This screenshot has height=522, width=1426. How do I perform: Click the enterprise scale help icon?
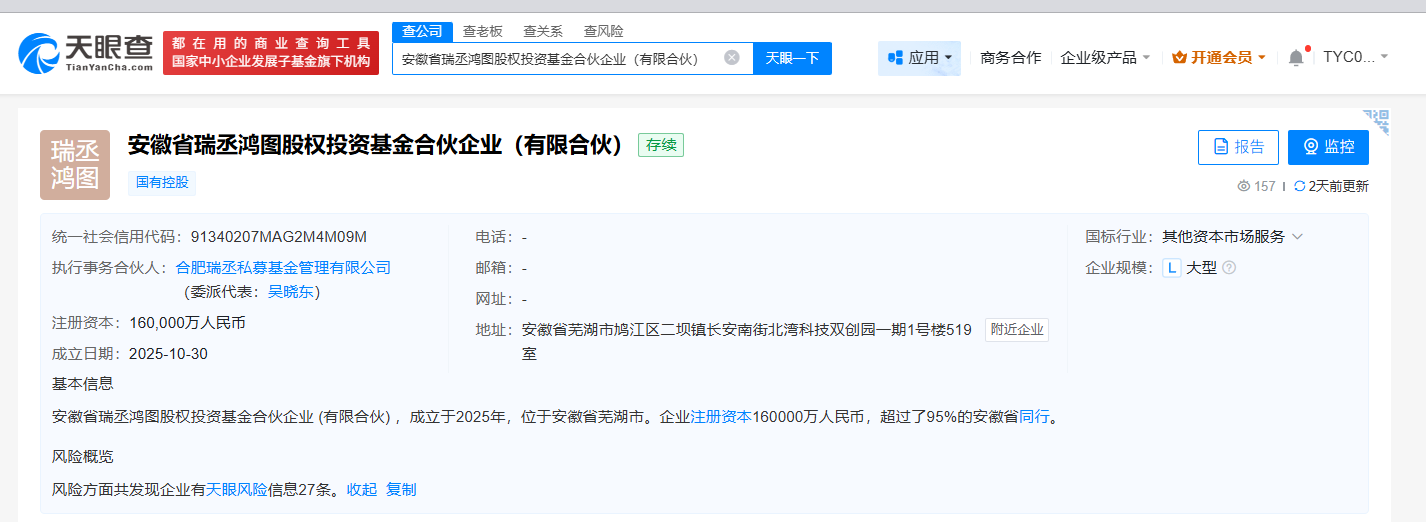coord(1229,268)
